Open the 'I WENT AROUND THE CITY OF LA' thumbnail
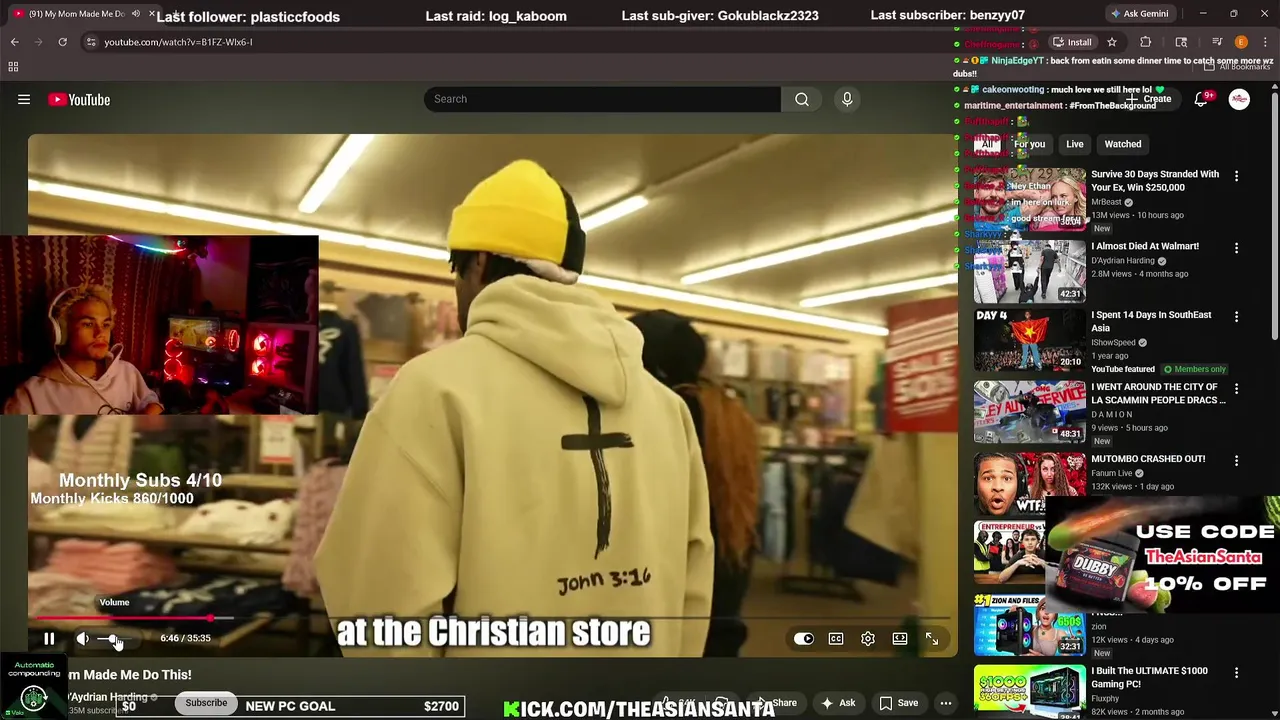 click(1029, 412)
